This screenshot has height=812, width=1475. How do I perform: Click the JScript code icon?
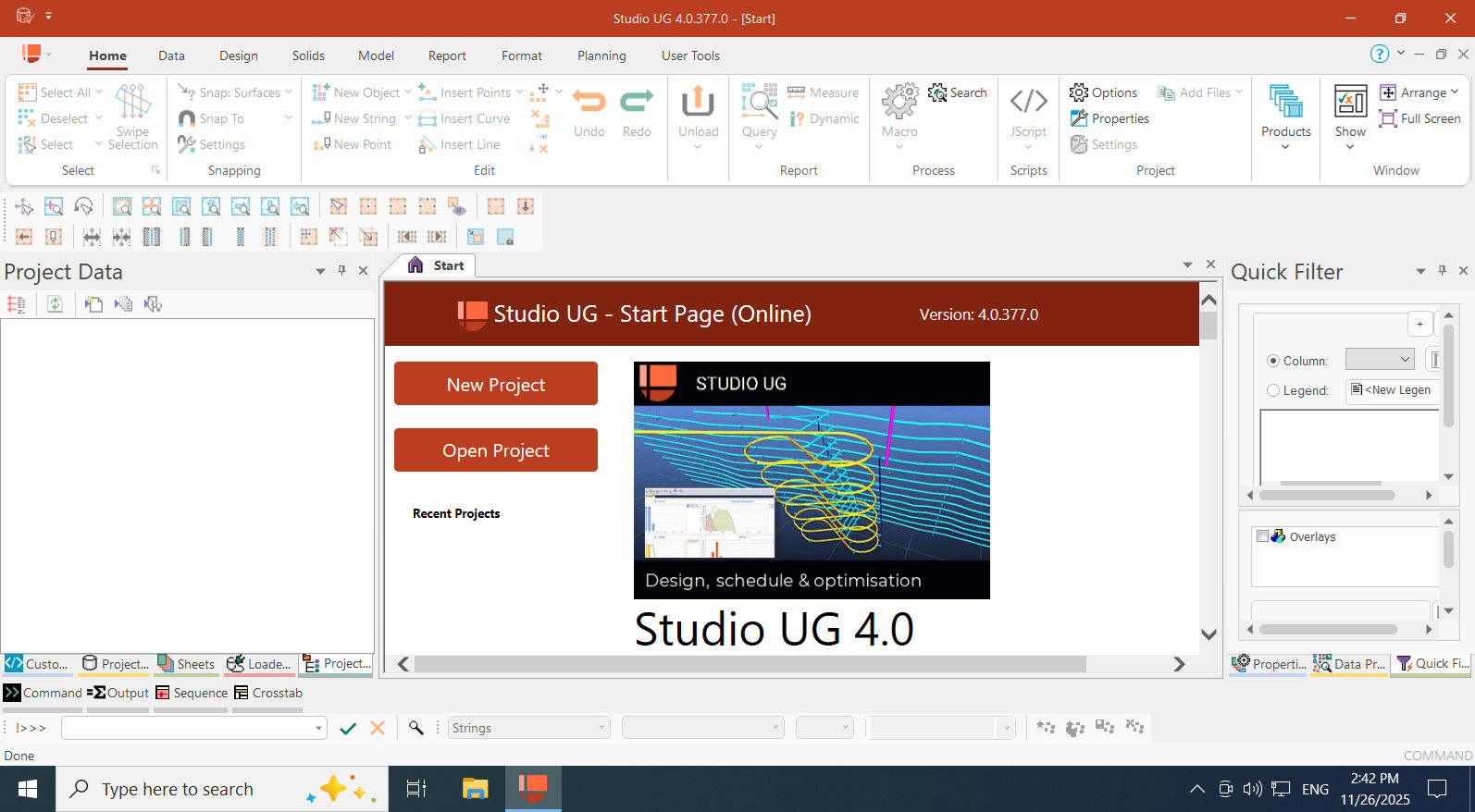tap(1028, 102)
